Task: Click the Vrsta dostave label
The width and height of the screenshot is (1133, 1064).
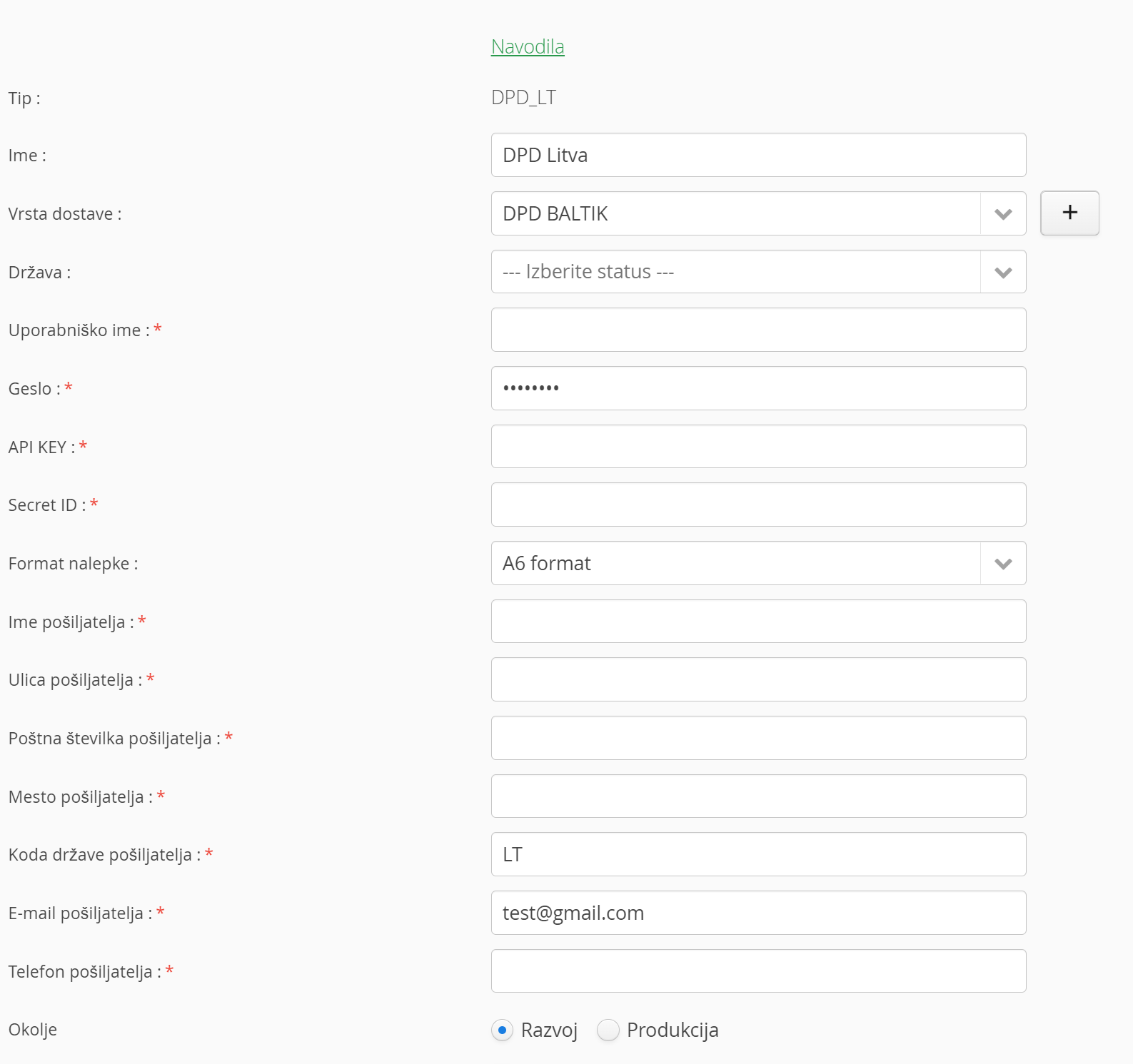Action: click(x=65, y=214)
